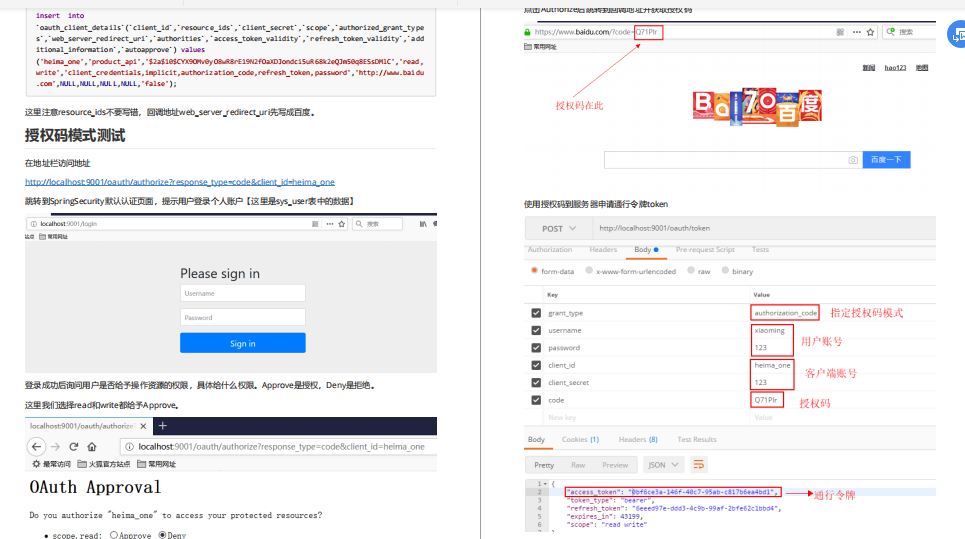Viewport: 965px width, 539px height.
Task: Click the green padlock icon in the baidu.com address bar
Action: (527, 32)
